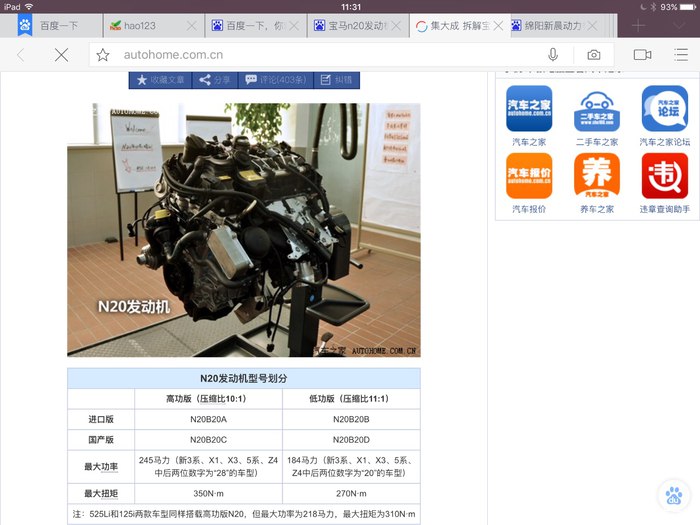This screenshot has width=700, height=525.
Task: Tap the 汽车之家论坛 forum icon
Action: click(x=664, y=109)
